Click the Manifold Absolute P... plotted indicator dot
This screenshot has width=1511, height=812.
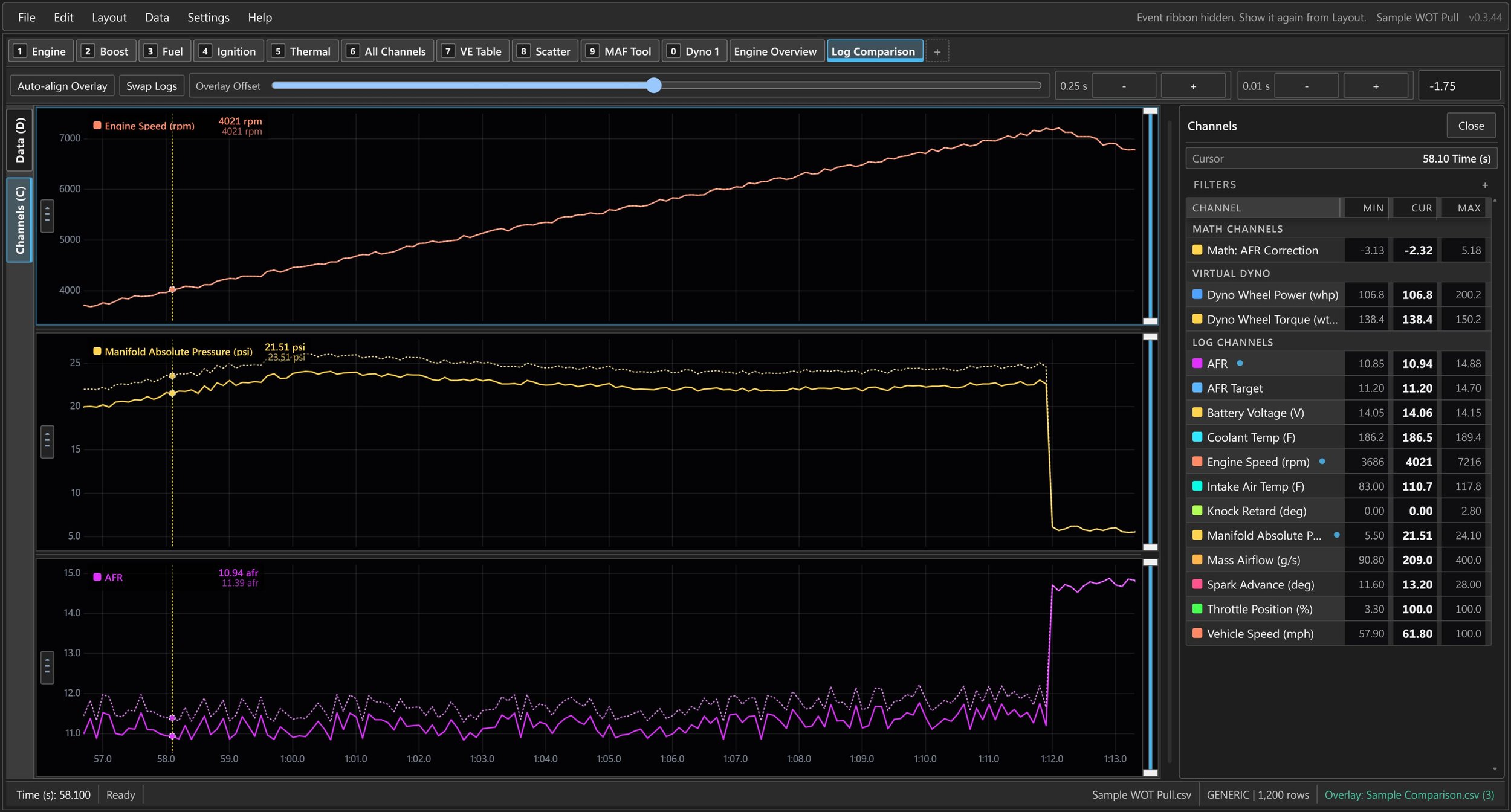tap(1336, 535)
